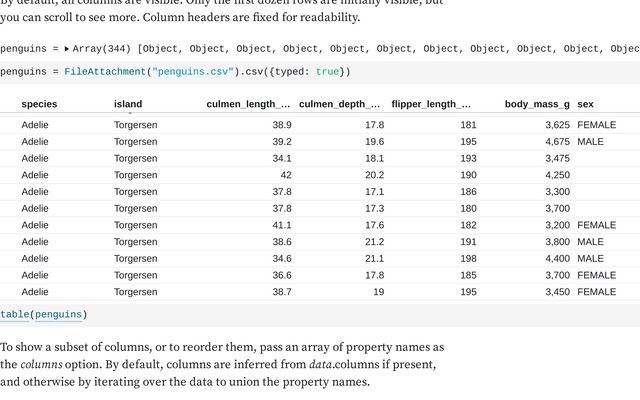
Task: Open the 'table' reference in the code cell
Action: [x=15, y=314]
